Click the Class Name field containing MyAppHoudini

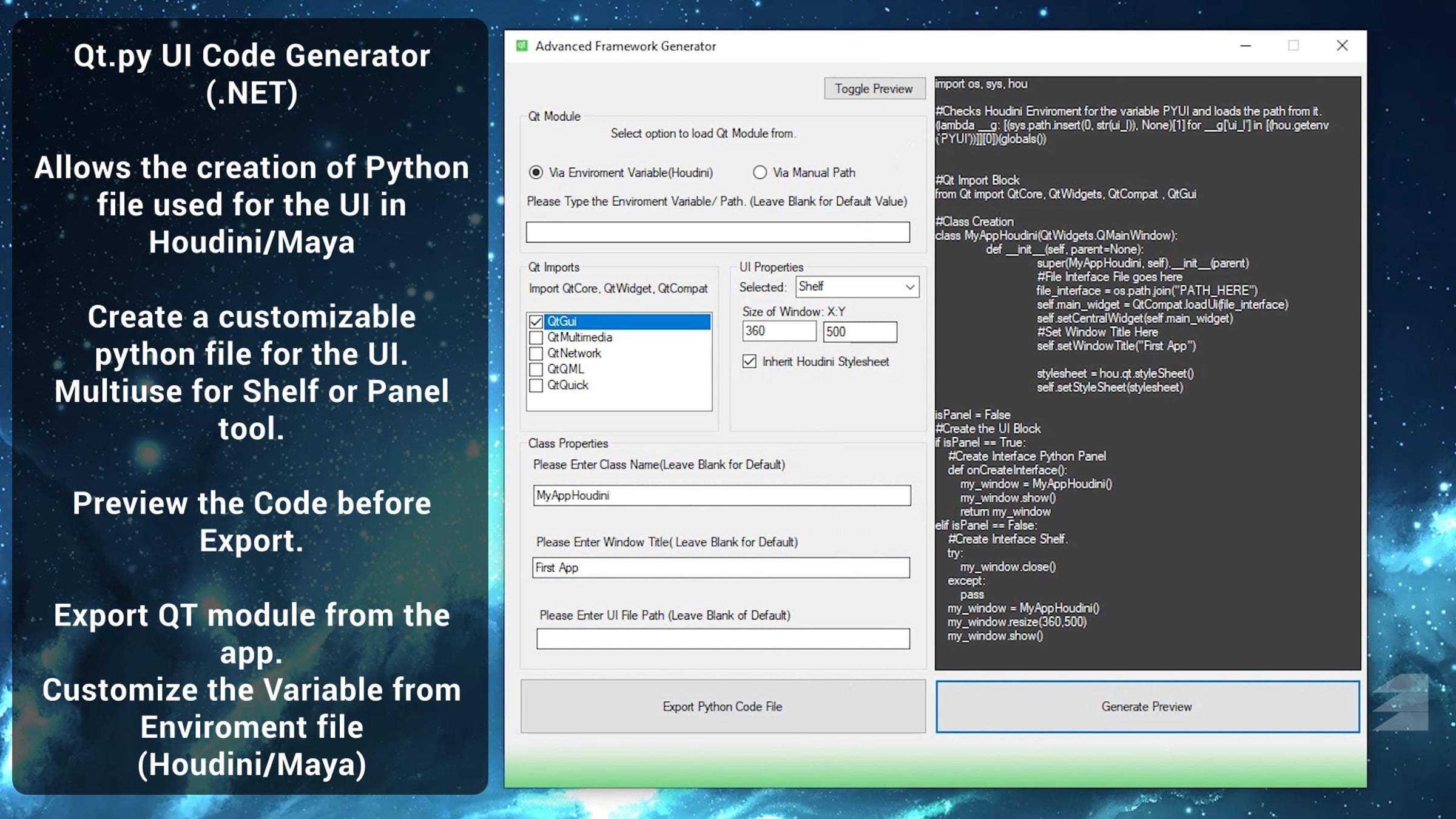point(722,496)
